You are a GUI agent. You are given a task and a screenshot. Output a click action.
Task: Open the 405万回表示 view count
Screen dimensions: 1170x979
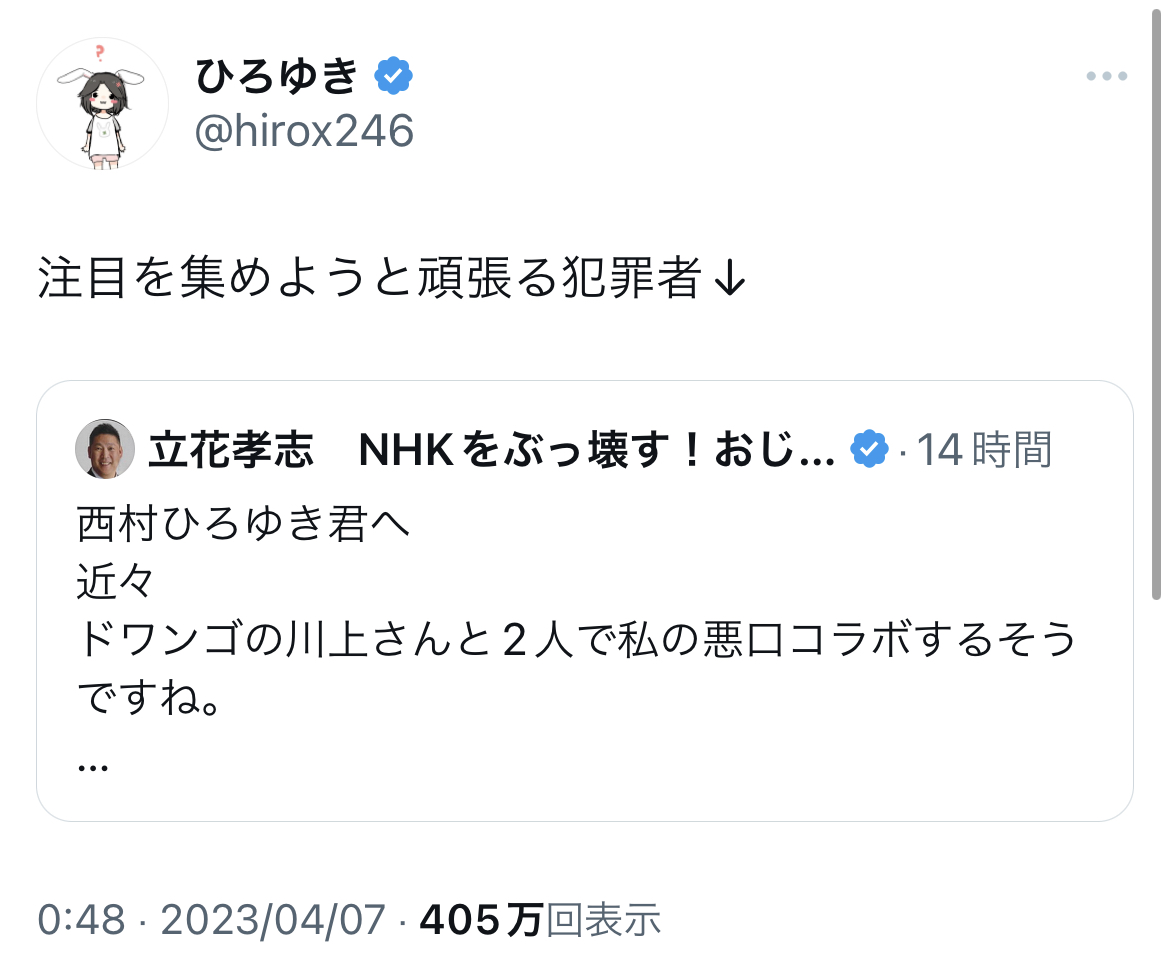(540, 919)
